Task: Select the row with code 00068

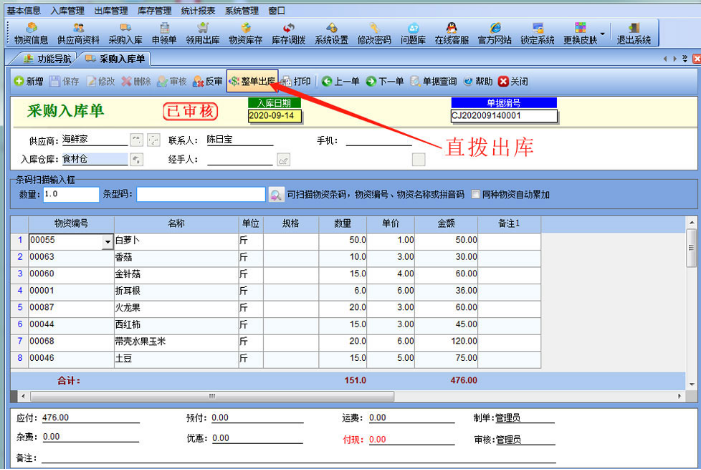Action: [275, 341]
